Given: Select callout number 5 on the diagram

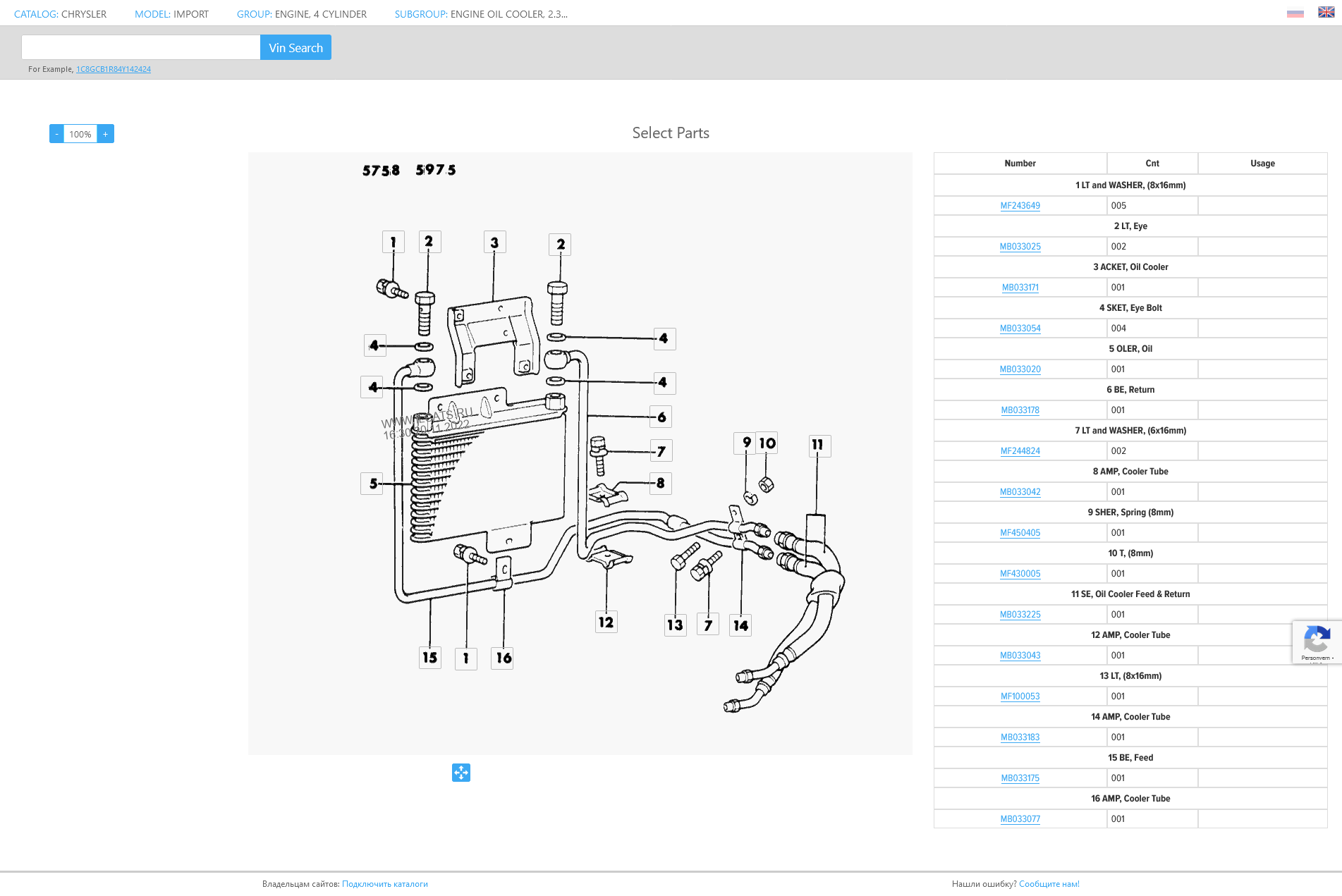Looking at the screenshot, I should tap(372, 484).
